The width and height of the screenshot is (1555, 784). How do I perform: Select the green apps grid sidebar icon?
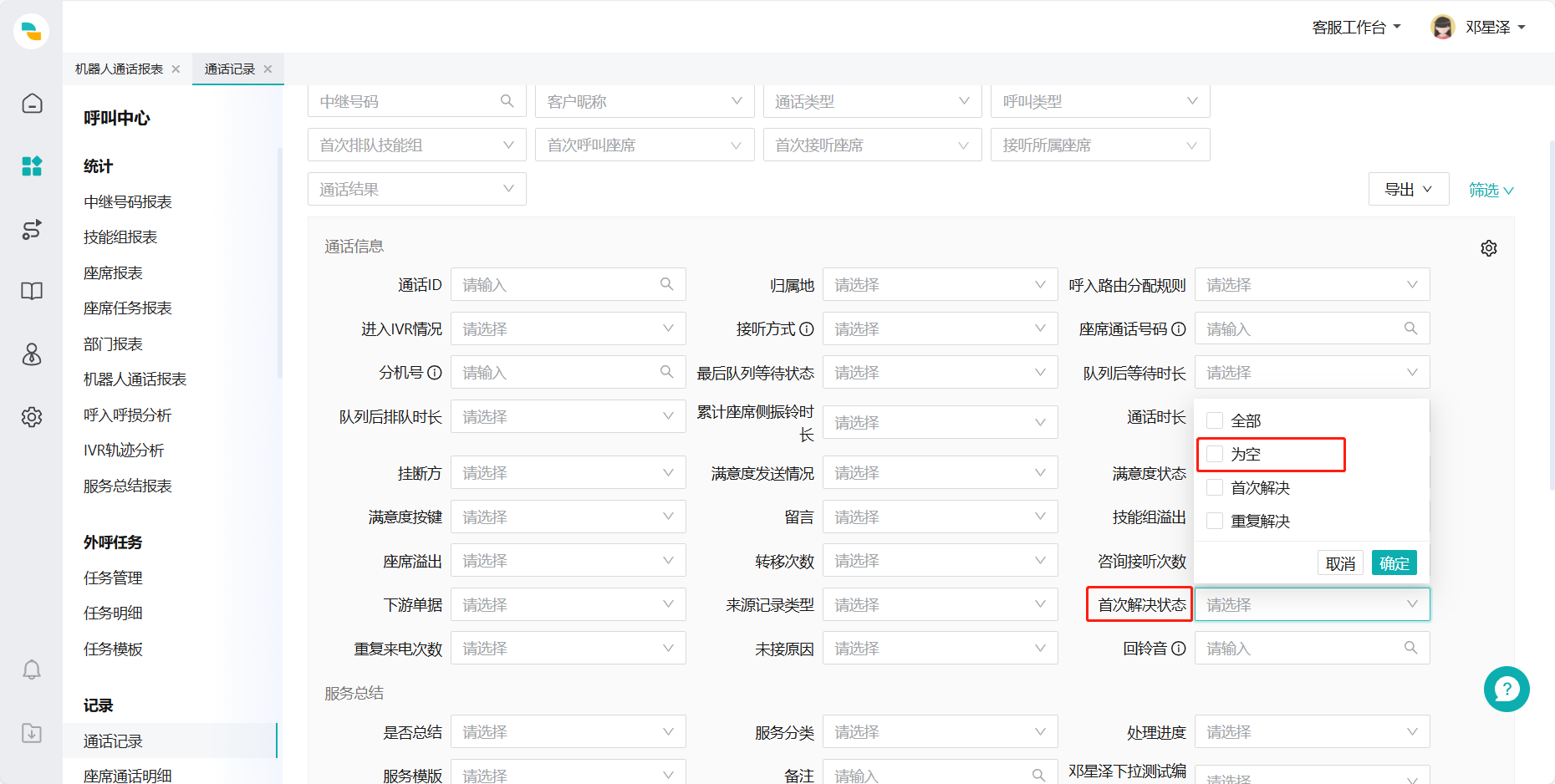click(x=32, y=165)
